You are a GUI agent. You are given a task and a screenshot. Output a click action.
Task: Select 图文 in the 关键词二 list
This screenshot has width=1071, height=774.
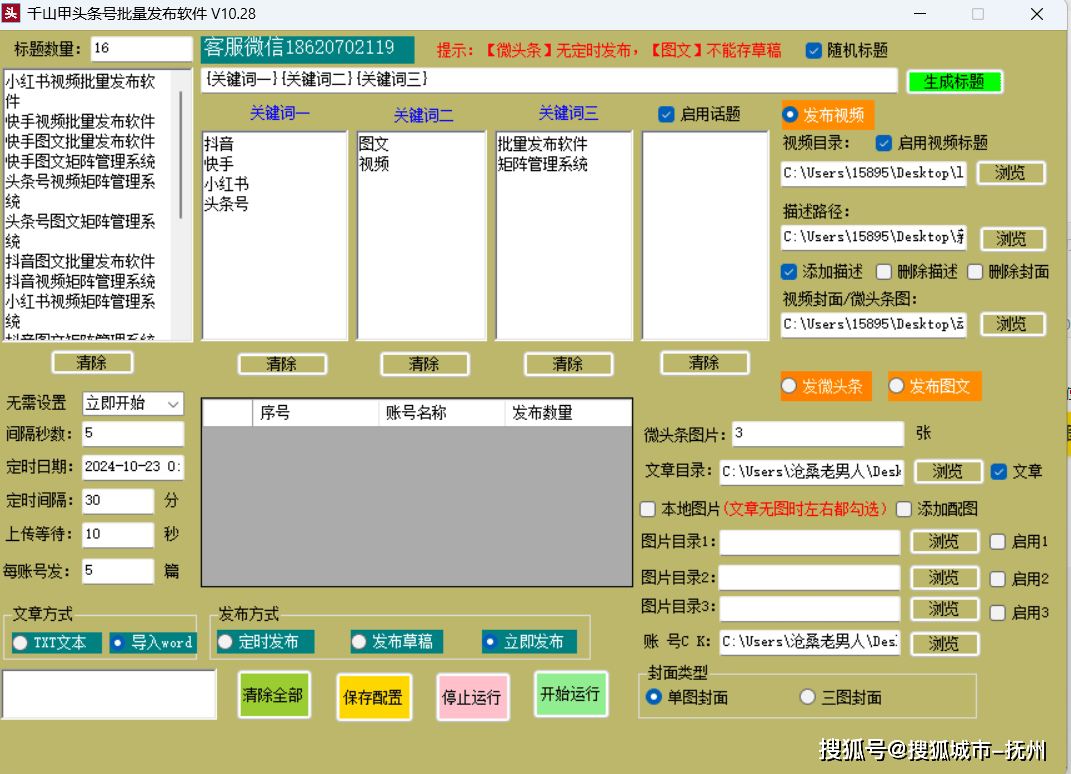click(374, 144)
